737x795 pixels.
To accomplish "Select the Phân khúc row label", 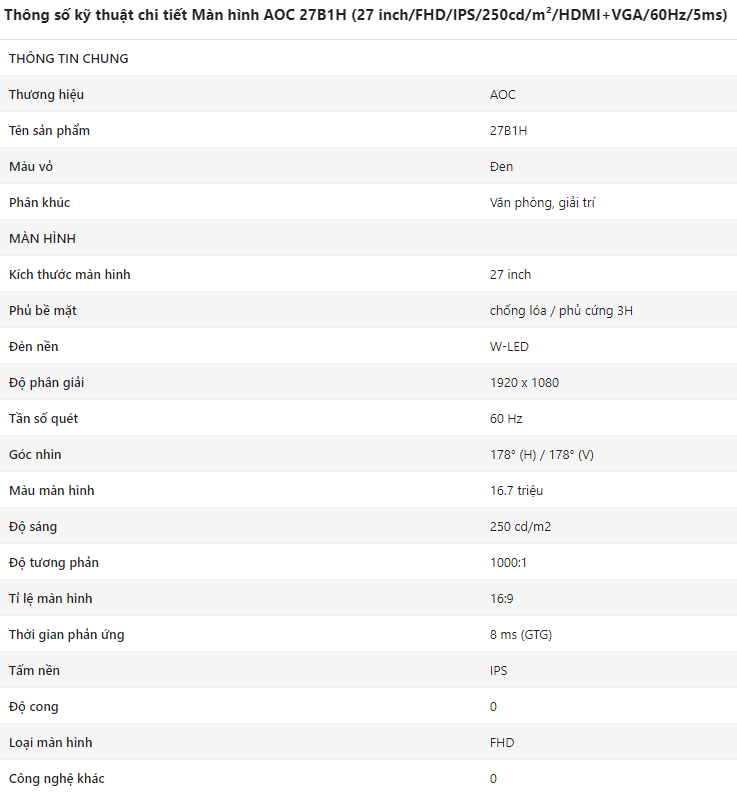I will (x=40, y=202).
